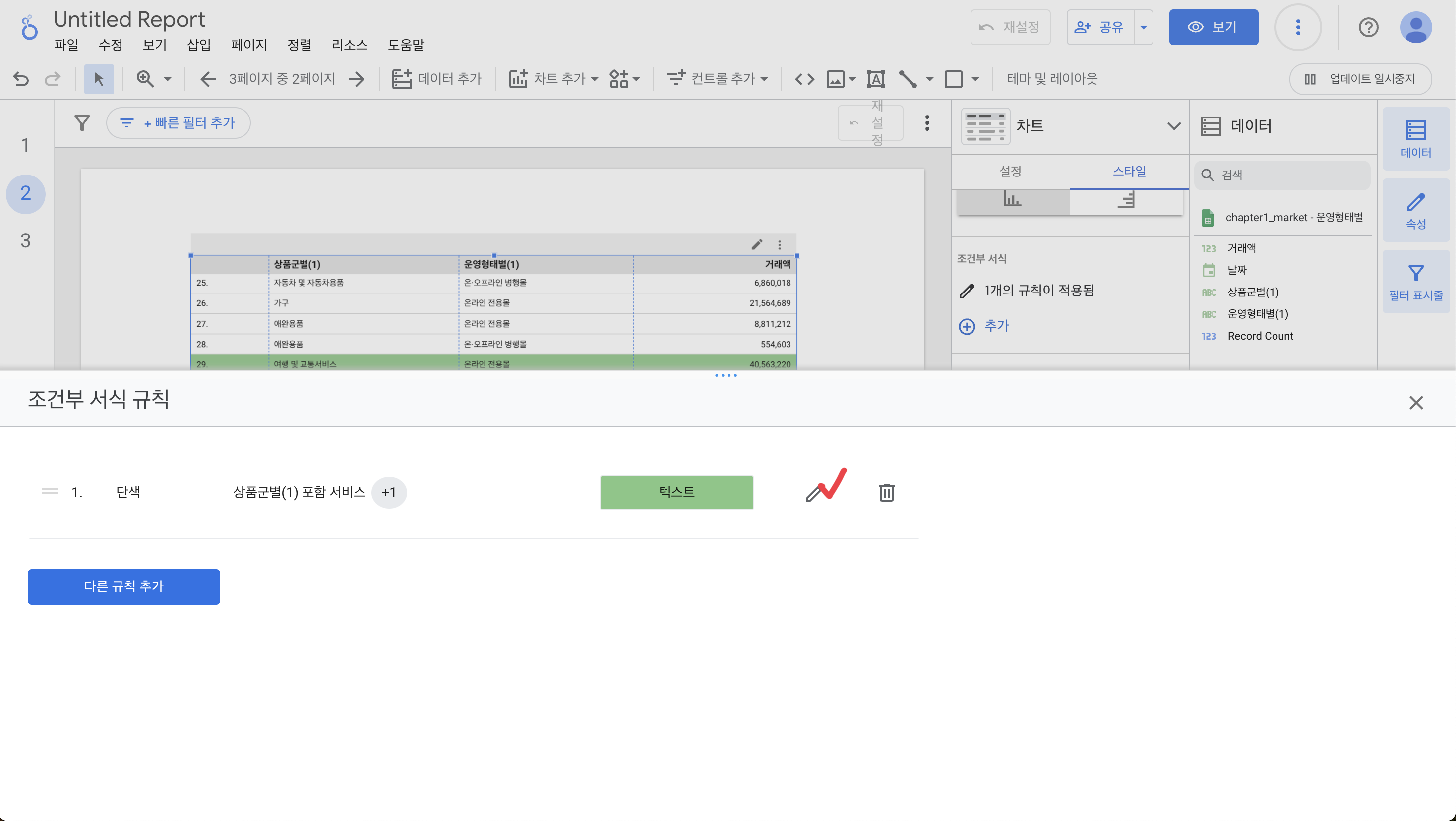Screen dimensions: 1456x821
Task: Expand the 차트 chart type dropdown
Action: (1173, 126)
